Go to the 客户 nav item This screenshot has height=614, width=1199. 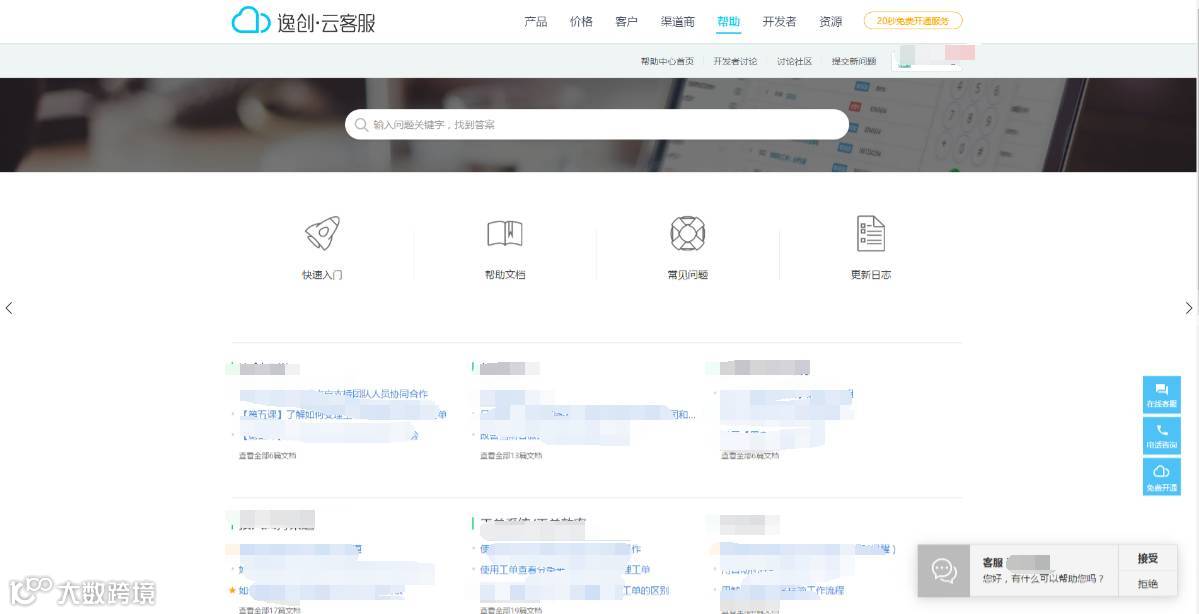pos(626,22)
